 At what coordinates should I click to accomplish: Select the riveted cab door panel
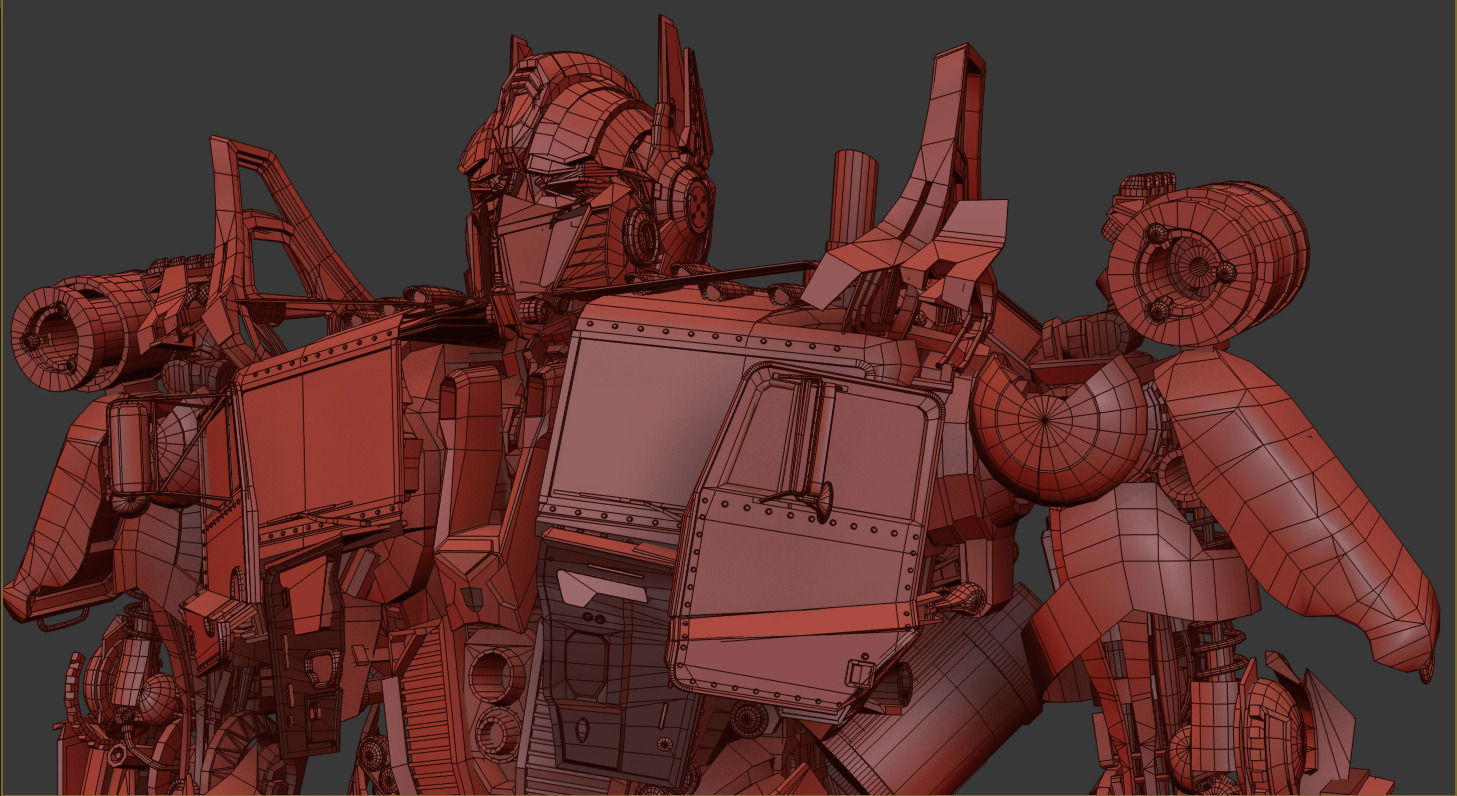tap(808, 542)
